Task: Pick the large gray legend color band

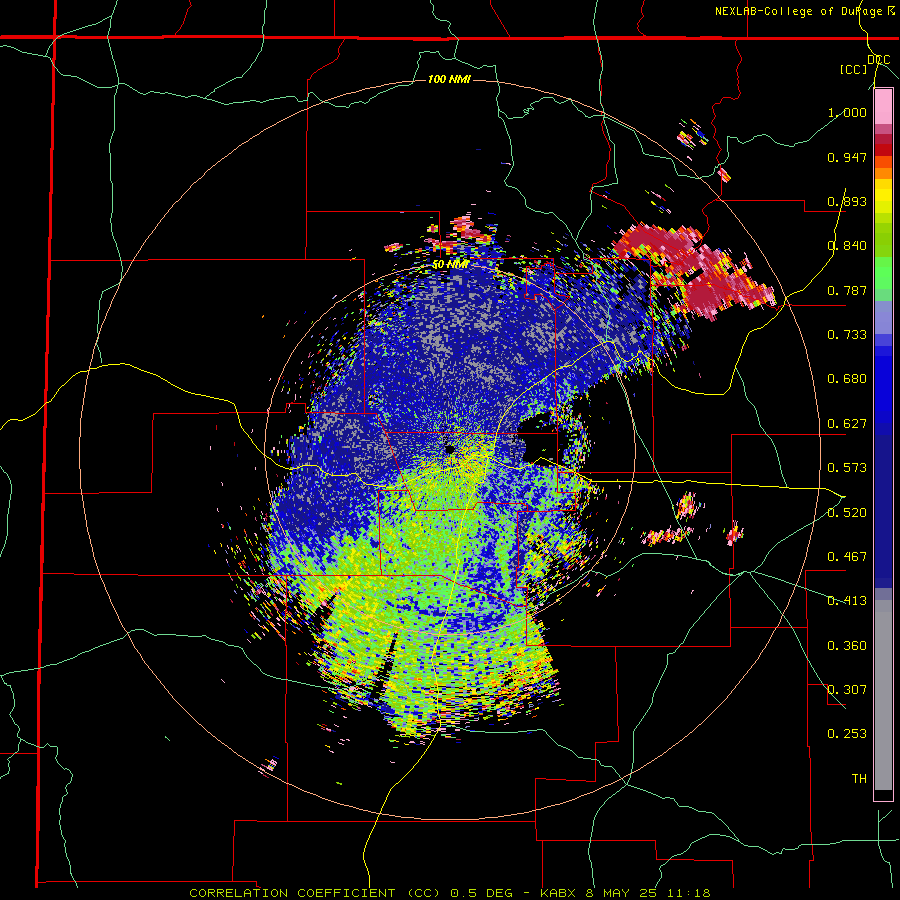Action: (883, 695)
